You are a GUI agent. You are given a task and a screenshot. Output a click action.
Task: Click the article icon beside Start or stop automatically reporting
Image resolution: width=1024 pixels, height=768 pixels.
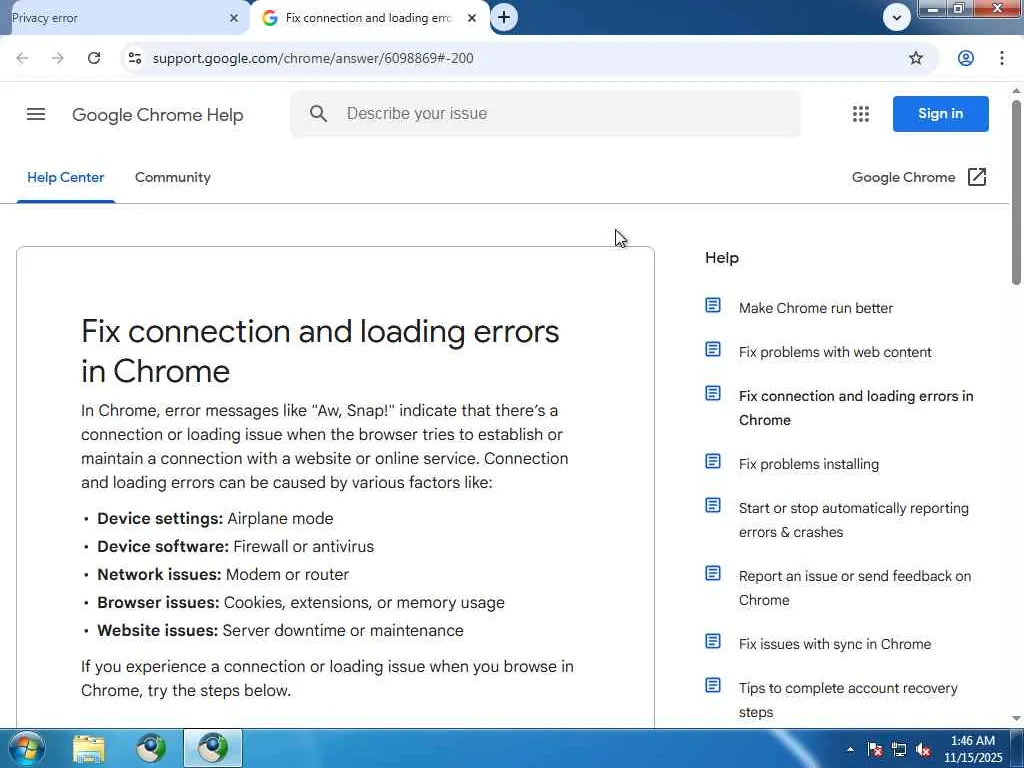(712, 505)
